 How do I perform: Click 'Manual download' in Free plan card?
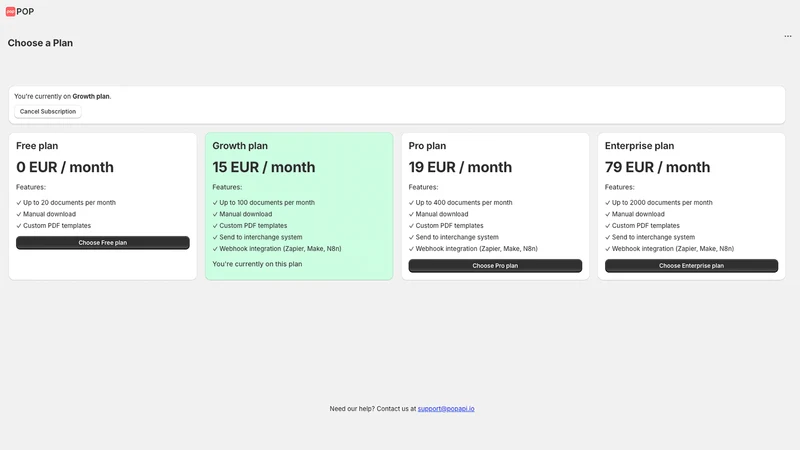coord(49,214)
